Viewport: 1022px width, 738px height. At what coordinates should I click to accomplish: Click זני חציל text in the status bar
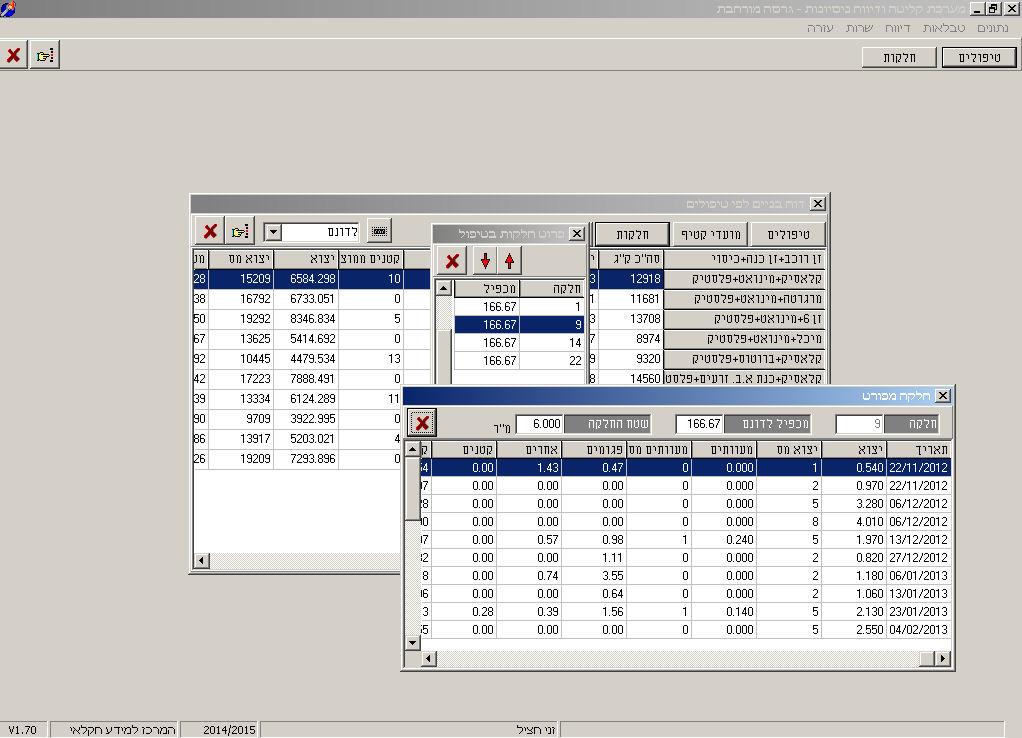click(535, 730)
